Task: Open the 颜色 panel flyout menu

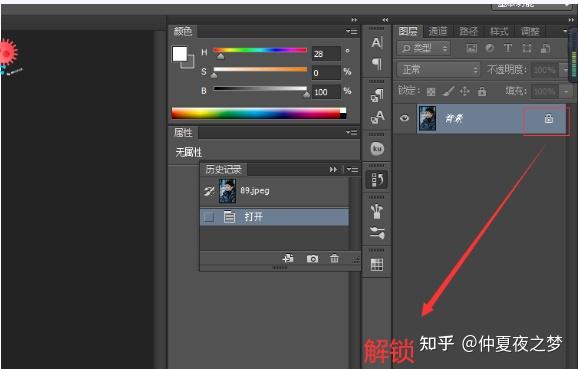Action: click(x=352, y=32)
